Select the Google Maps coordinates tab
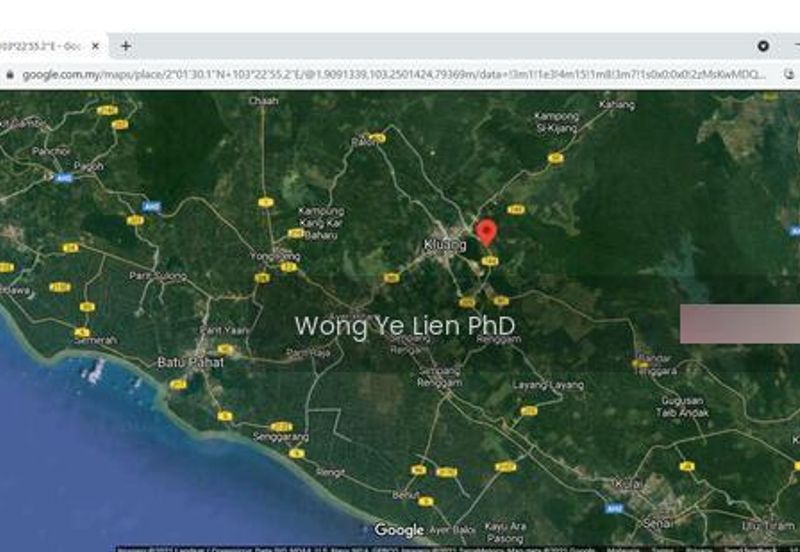 [45, 46]
